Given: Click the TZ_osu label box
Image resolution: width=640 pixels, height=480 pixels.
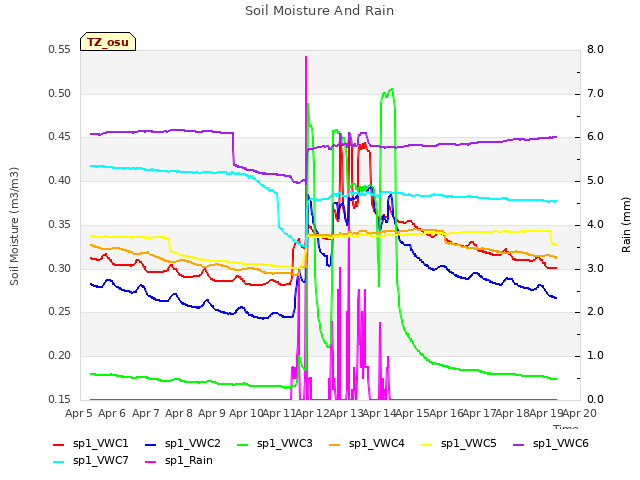Looking at the screenshot, I should tap(108, 42).
